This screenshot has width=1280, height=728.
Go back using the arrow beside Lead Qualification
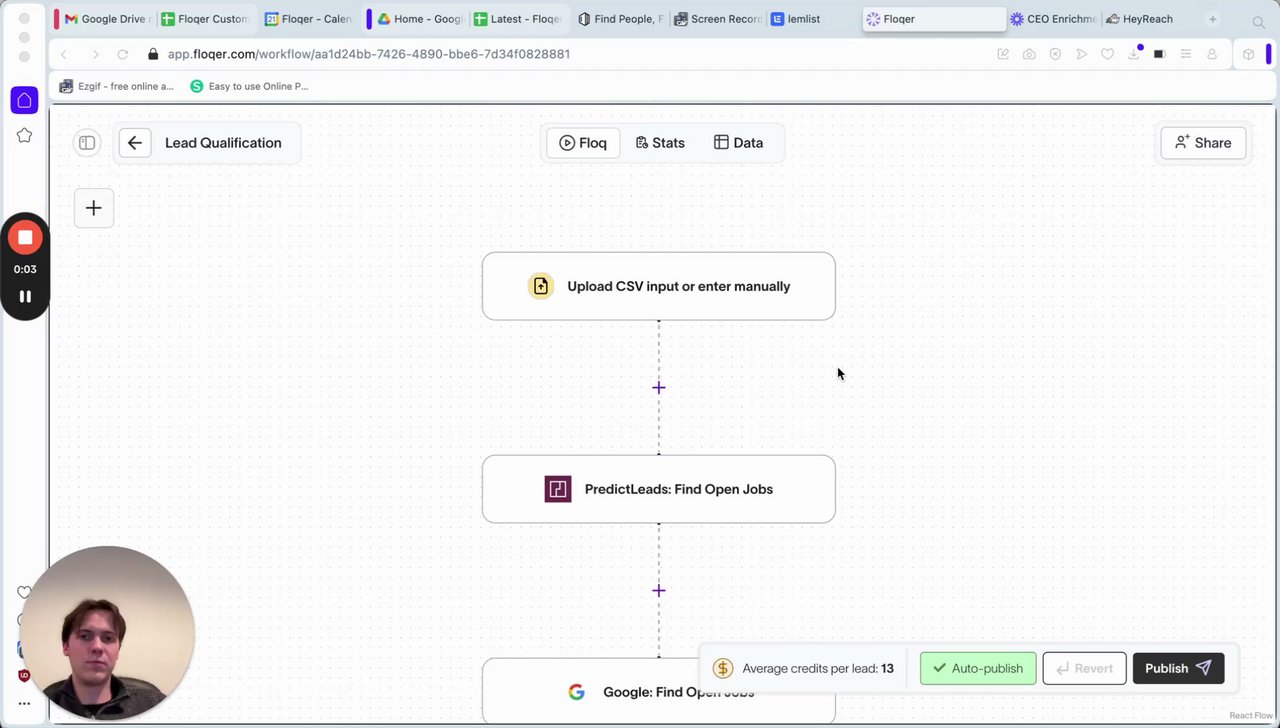pyautogui.click(x=135, y=143)
